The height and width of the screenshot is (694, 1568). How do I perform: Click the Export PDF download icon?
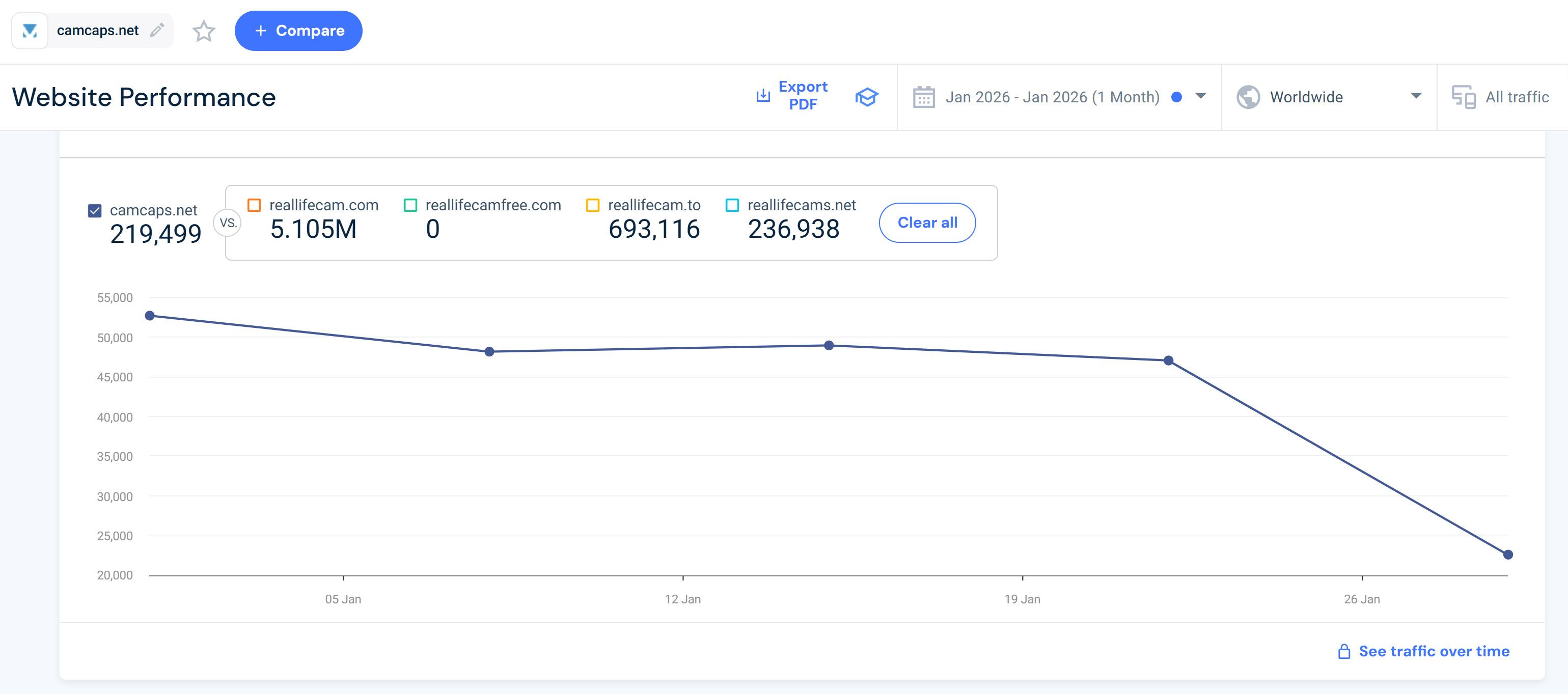[763, 96]
